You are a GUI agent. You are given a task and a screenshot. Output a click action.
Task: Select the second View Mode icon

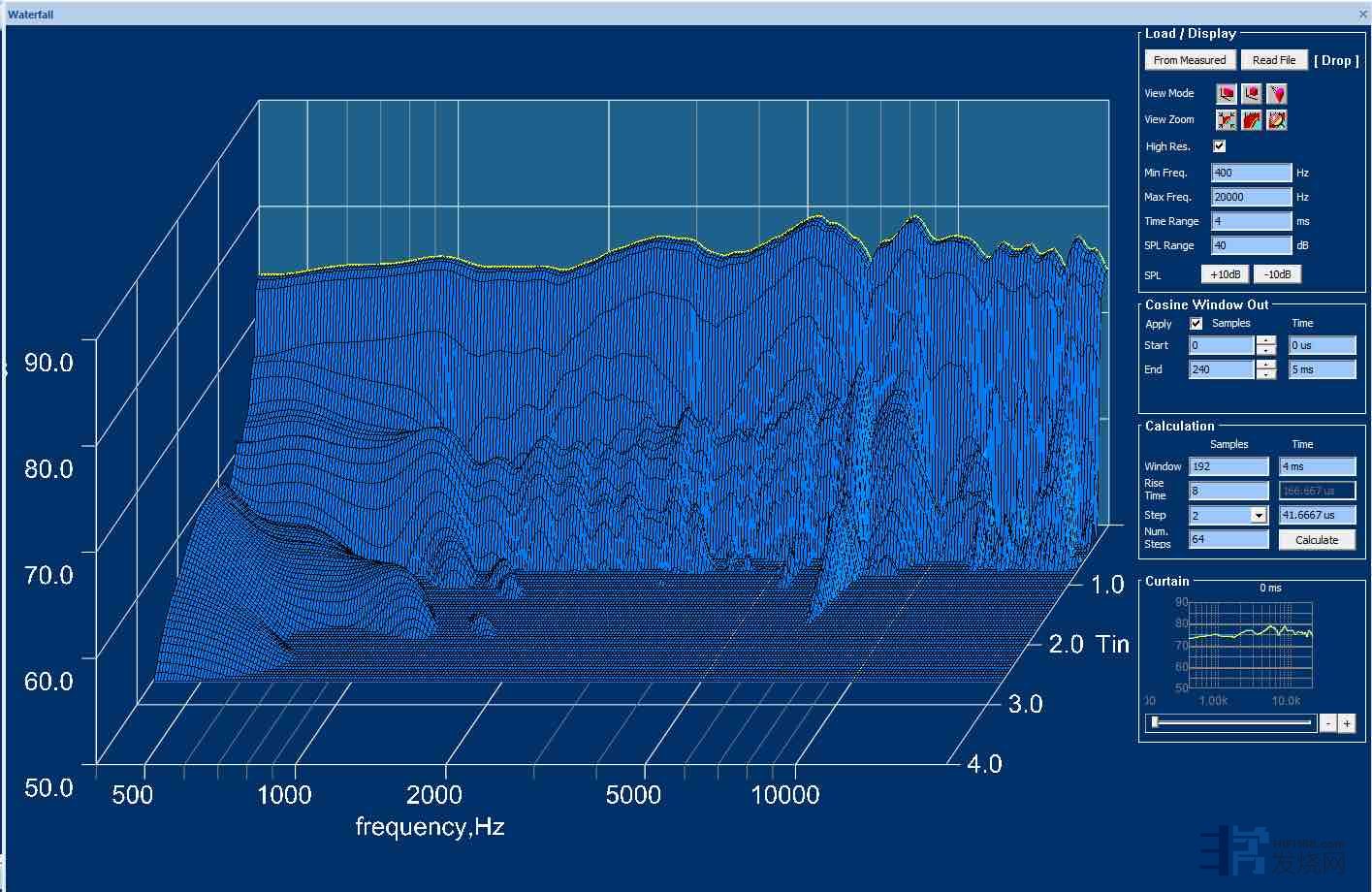coord(1252,94)
